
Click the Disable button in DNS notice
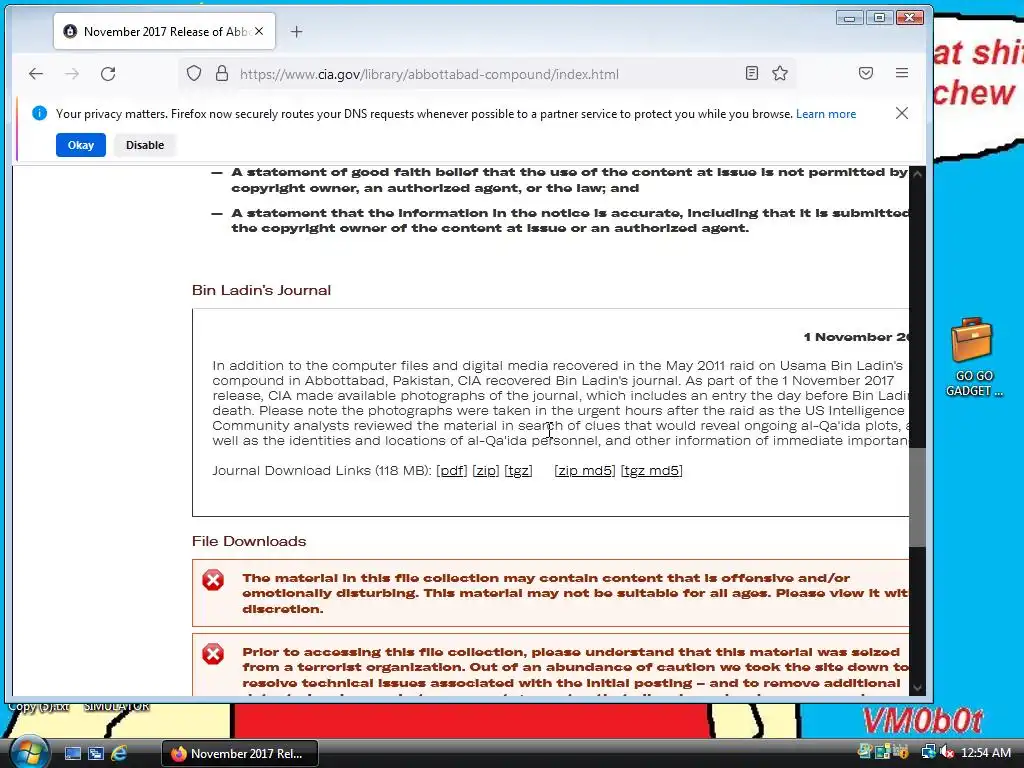click(145, 145)
